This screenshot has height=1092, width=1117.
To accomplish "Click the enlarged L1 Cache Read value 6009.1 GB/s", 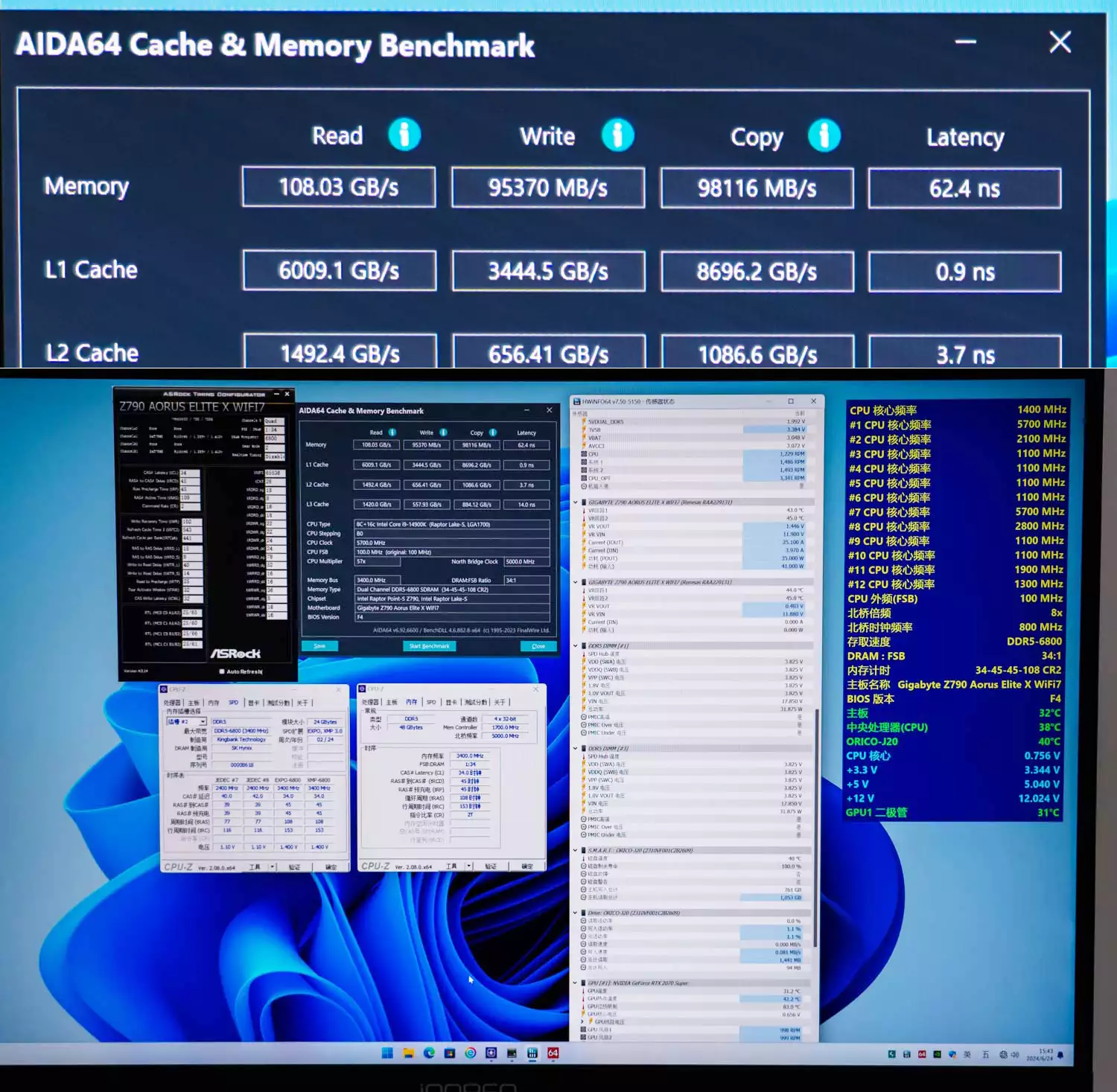I will (340, 270).
